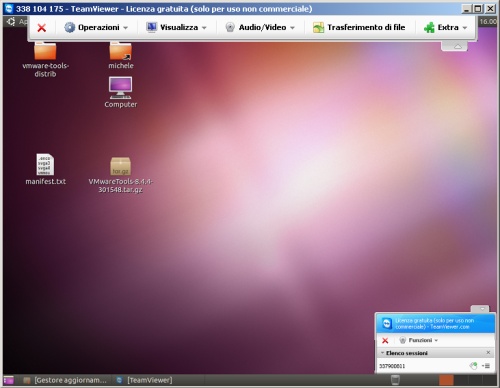Switch to TeamViewer taskbar window
Viewport: 500px width, 388px height.
click(145, 380)
